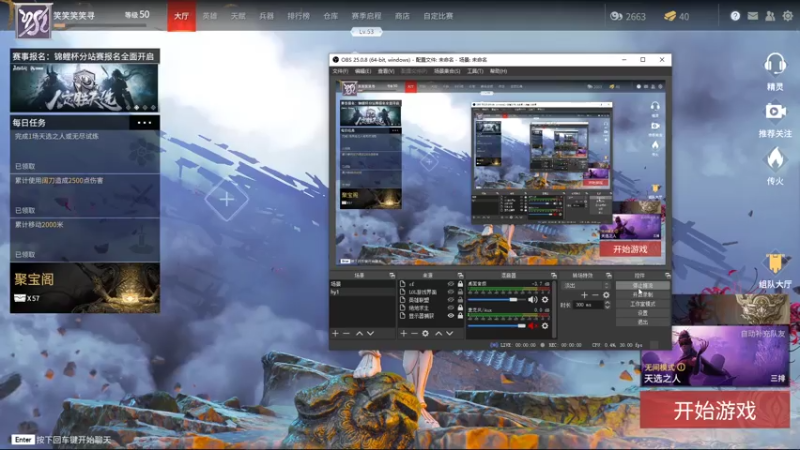Toggle lock on the xf source
Screen dimensions: 800x450
tap(460, 284)
